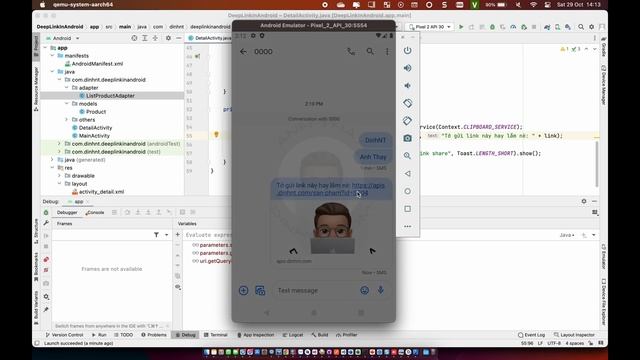
Task: Expand the drawable folder
Action: tap(60, 176)
